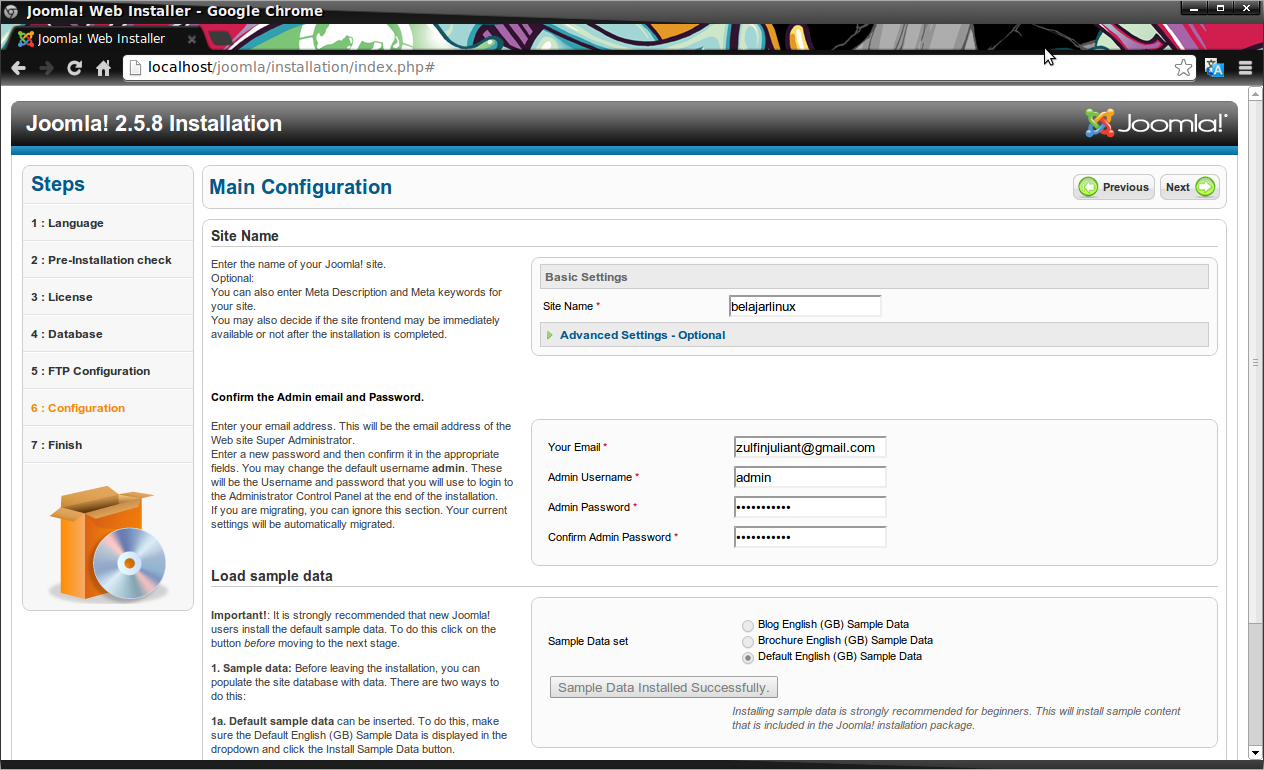1264x770 pixels.
Task: Open the Chrome menu hamburger icon
Action: (x=1245, y=68)
